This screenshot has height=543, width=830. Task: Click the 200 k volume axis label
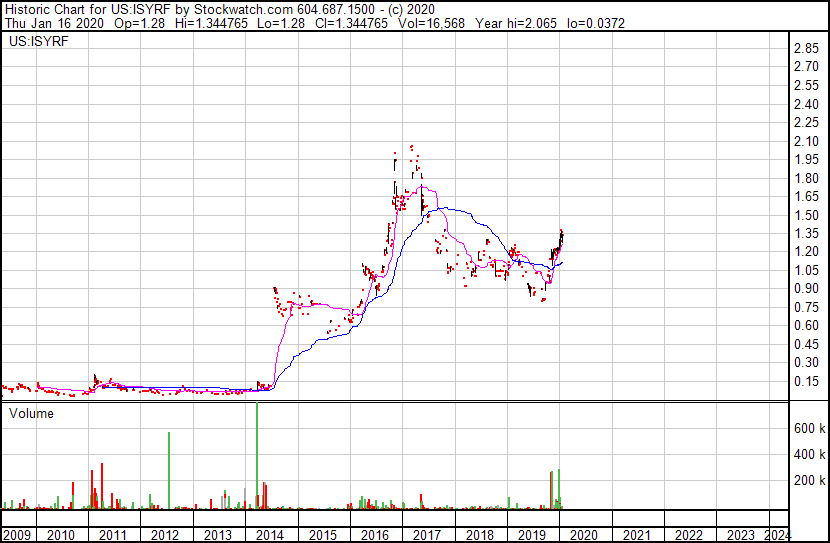(x=809, y=480)
